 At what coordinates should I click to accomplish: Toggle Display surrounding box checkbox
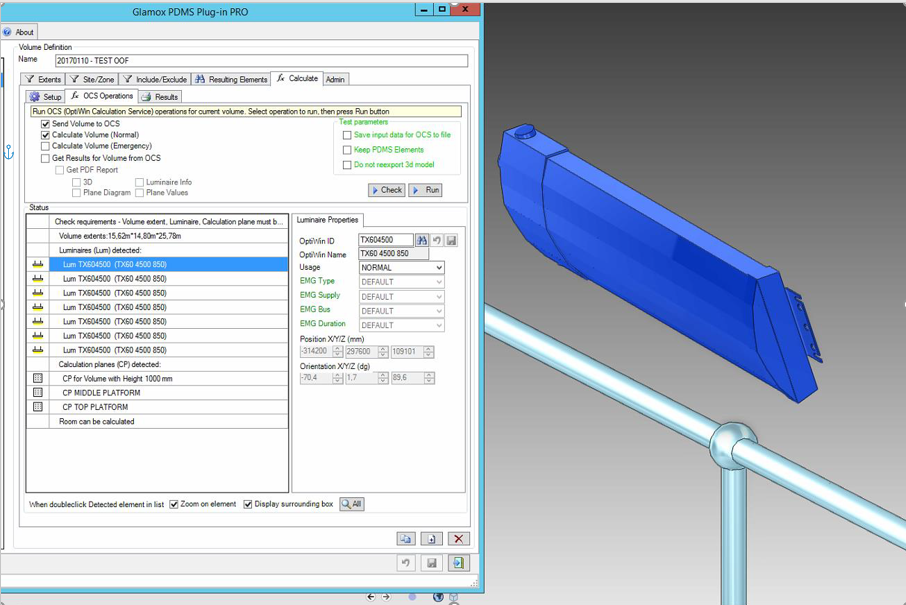[x=248, y=504]
